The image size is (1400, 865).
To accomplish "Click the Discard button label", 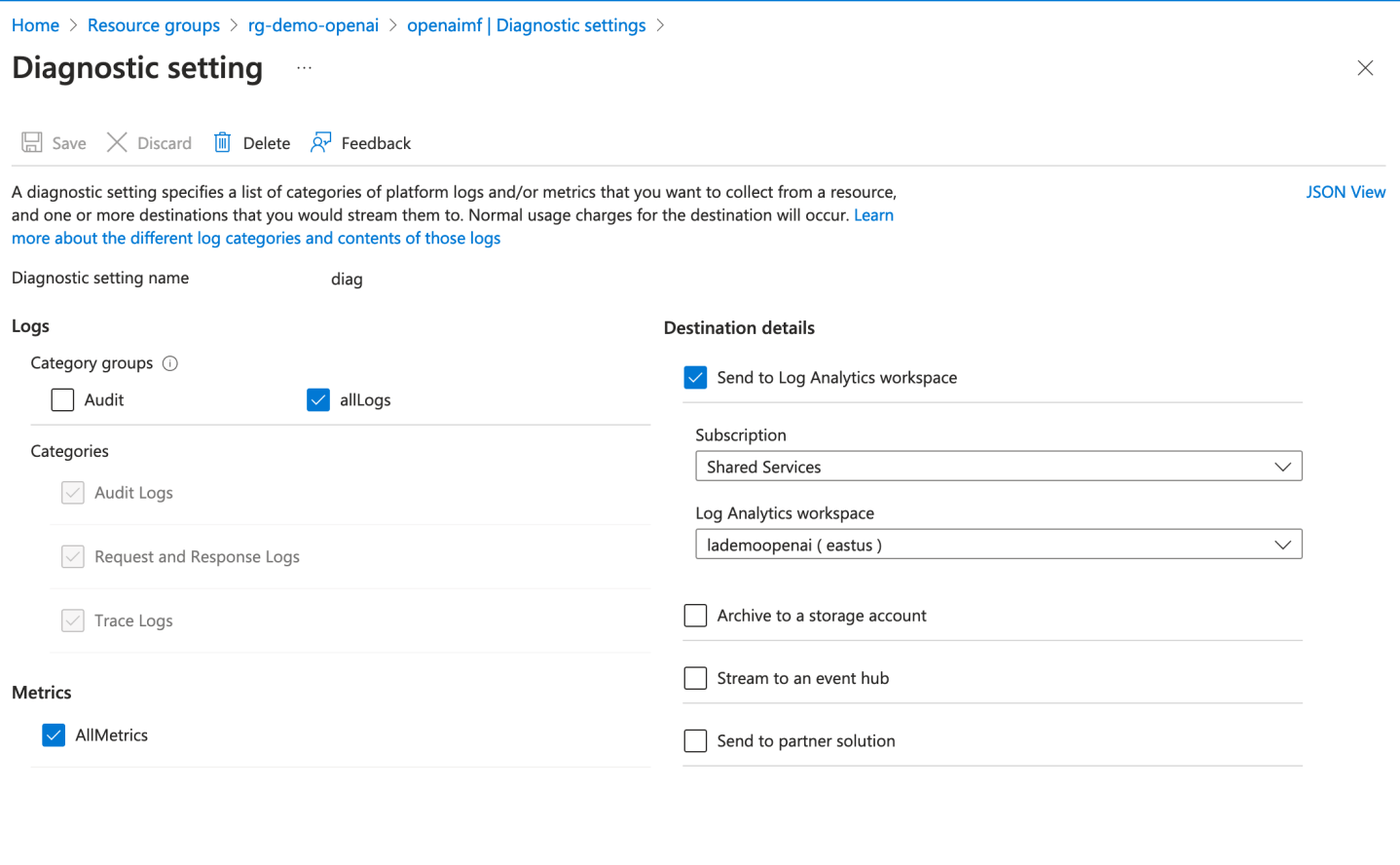I will (x=165, y=143).
